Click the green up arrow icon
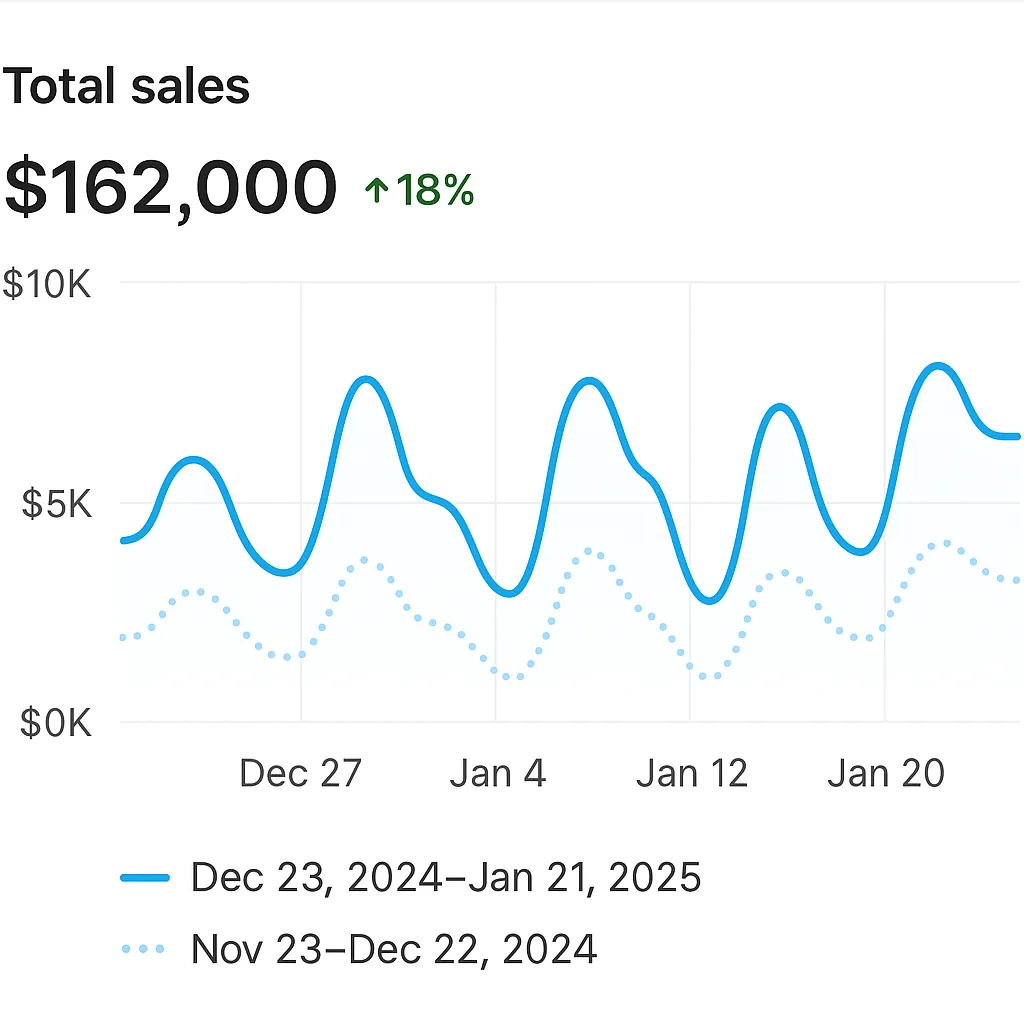The image size is (1024, 1024). click(377, 190)
